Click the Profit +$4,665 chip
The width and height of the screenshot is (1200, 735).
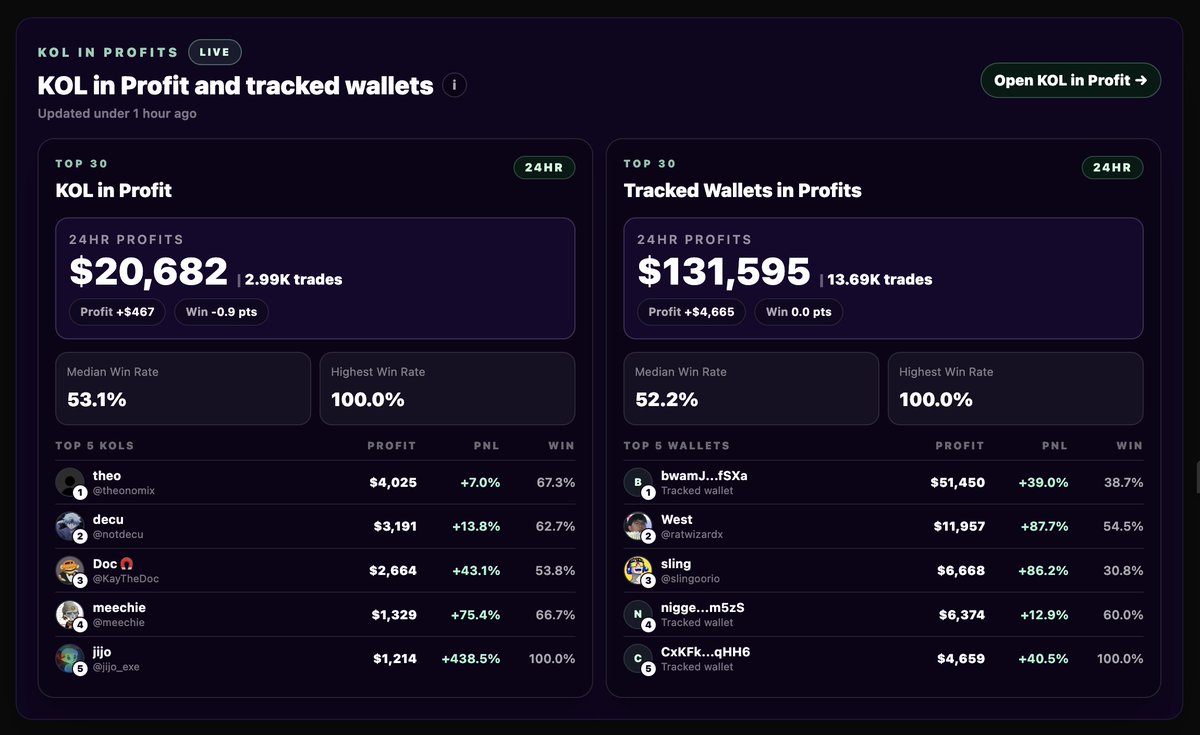(x=691, y=312)
